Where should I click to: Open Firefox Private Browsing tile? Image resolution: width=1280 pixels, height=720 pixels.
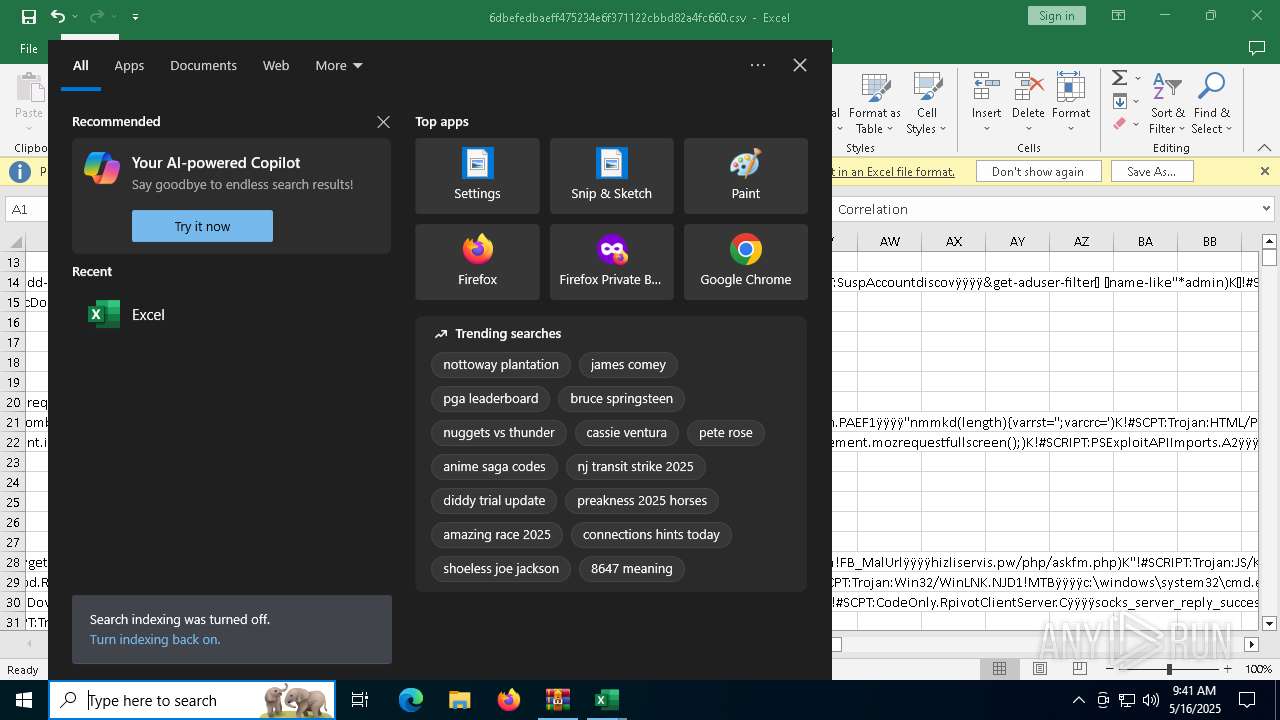point(611,262)
